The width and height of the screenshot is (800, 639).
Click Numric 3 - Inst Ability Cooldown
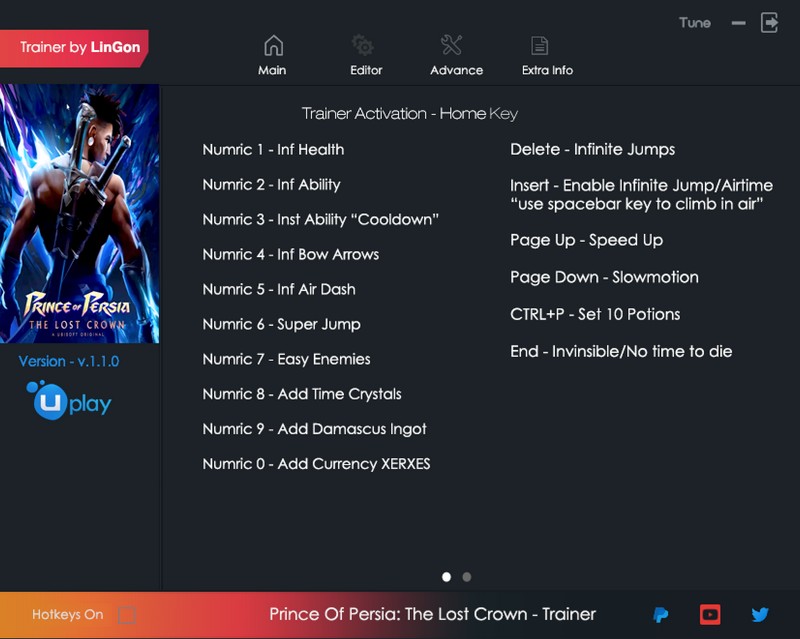tap(320, 220)
